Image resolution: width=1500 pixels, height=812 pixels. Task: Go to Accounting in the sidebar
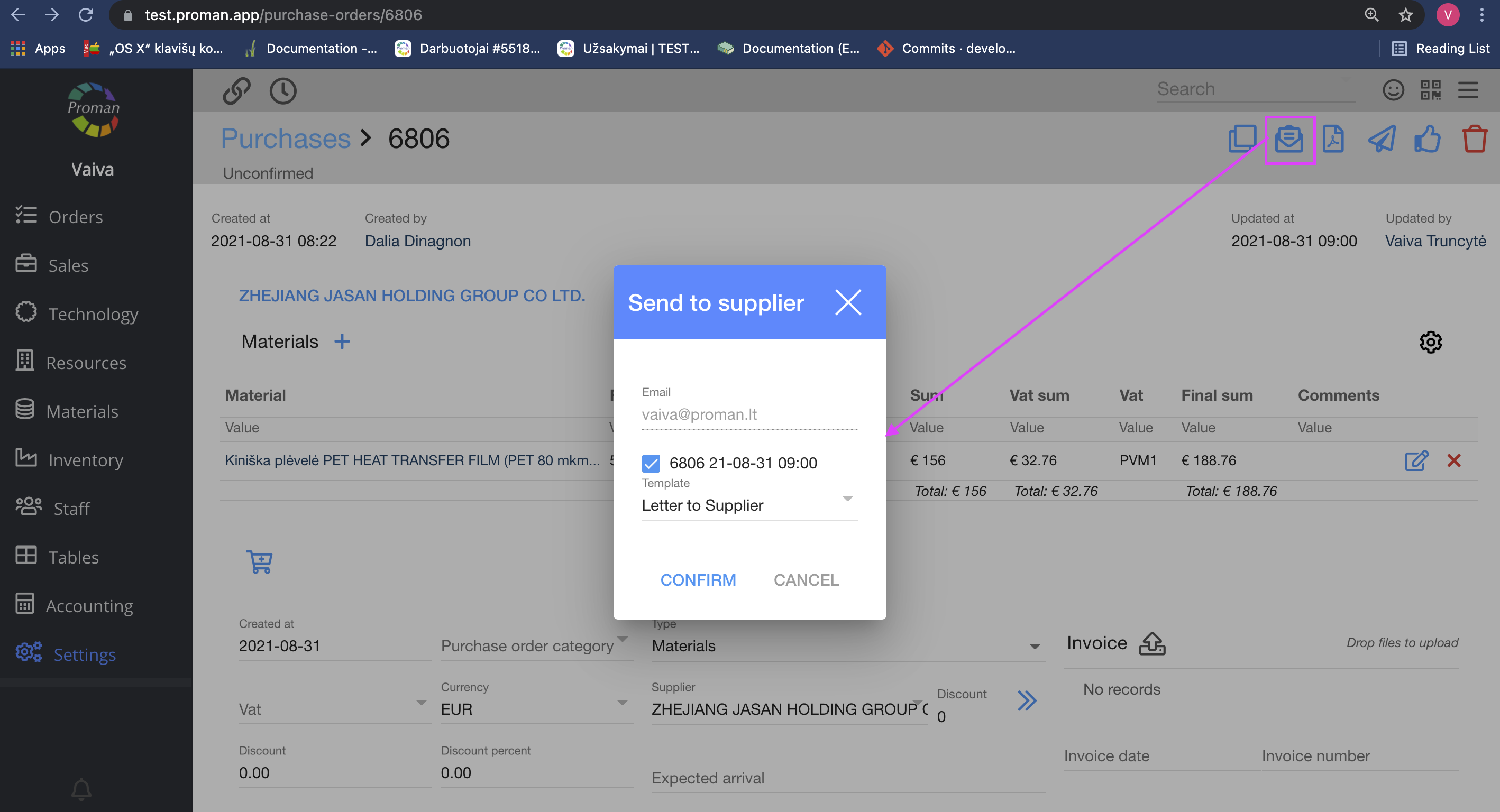(89, 606)
